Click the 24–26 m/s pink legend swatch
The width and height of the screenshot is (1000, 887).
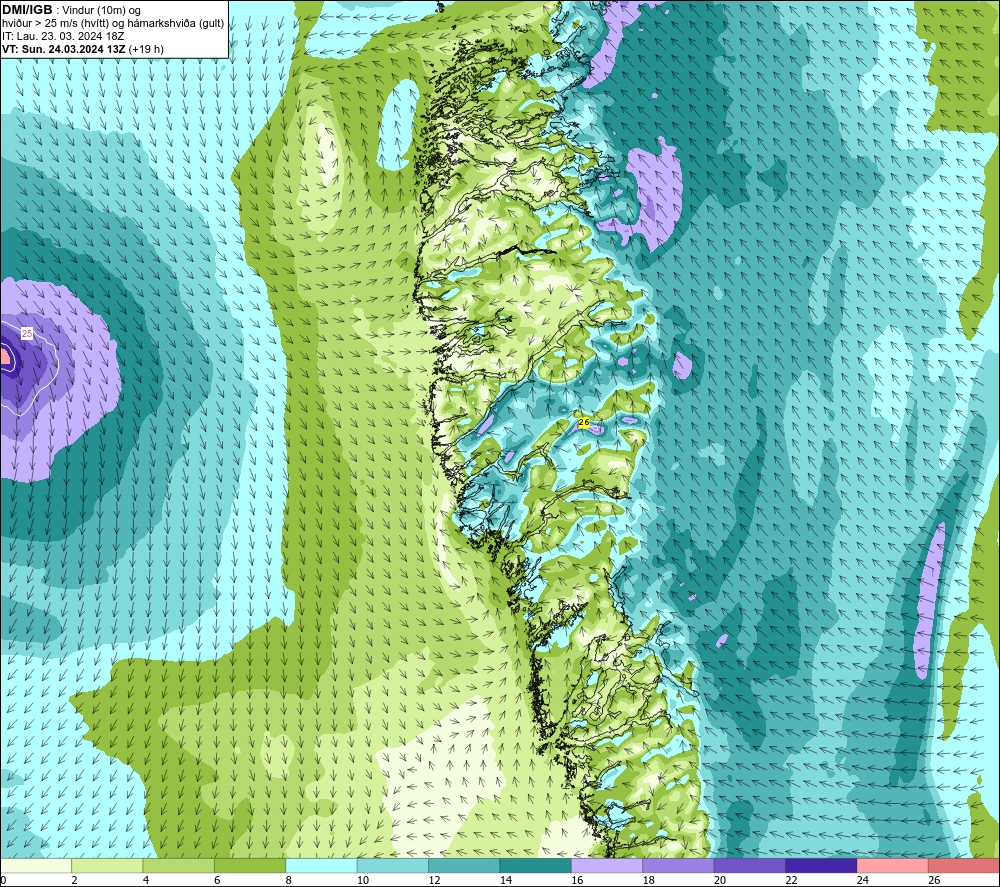[893, 866]
